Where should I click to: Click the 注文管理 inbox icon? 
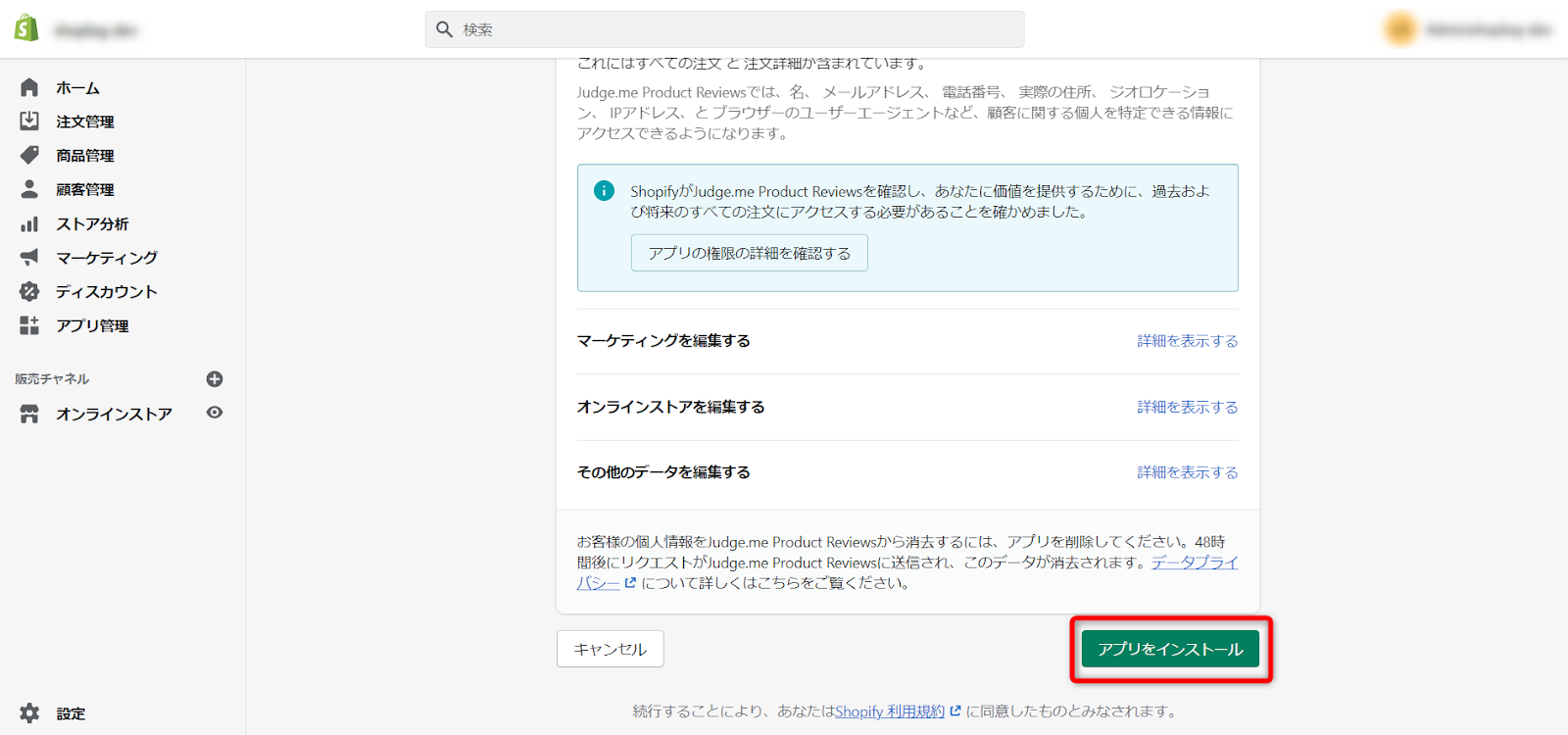(x=29, y=121)
